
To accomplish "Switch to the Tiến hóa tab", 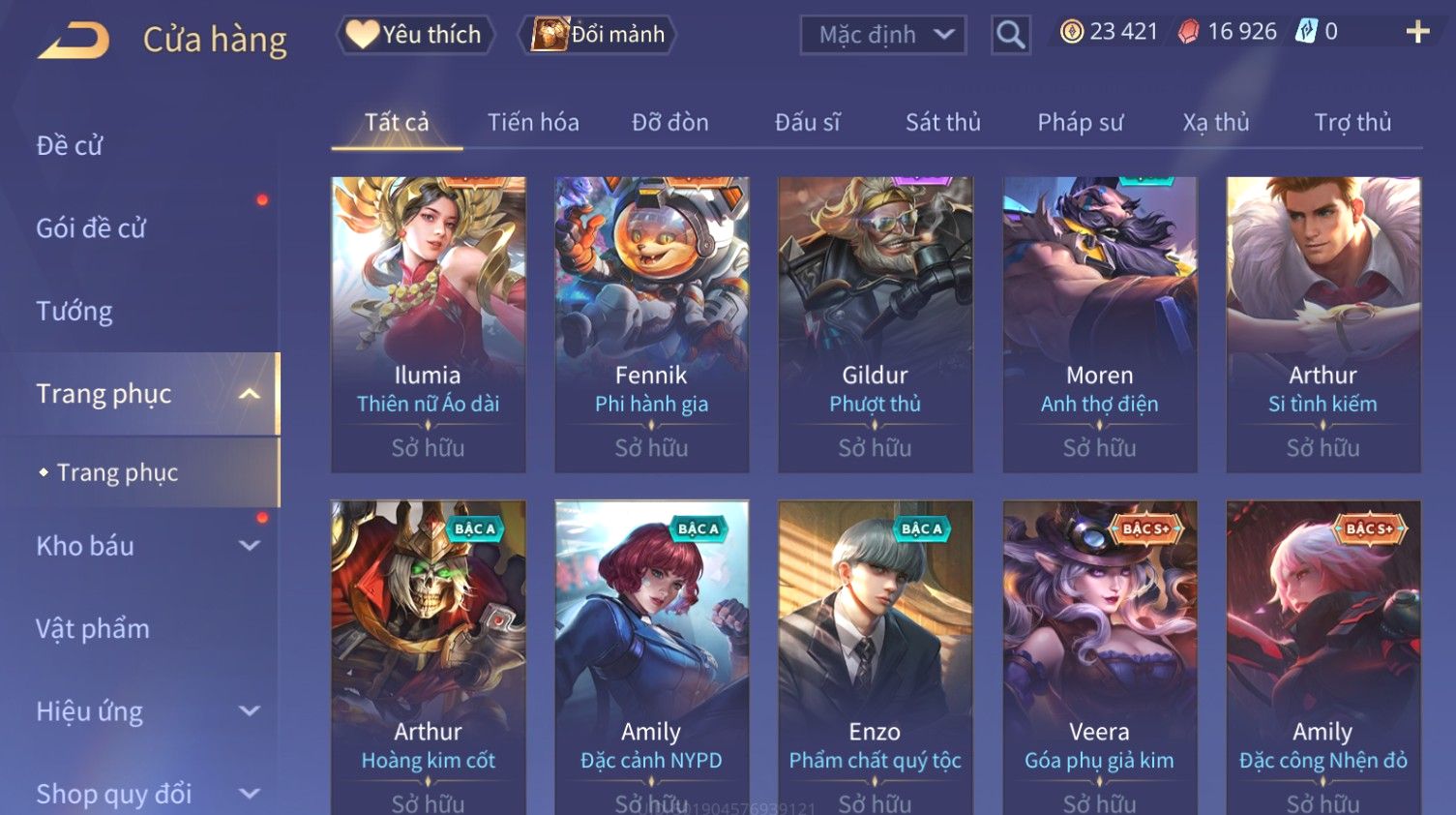I will point(533,123).
